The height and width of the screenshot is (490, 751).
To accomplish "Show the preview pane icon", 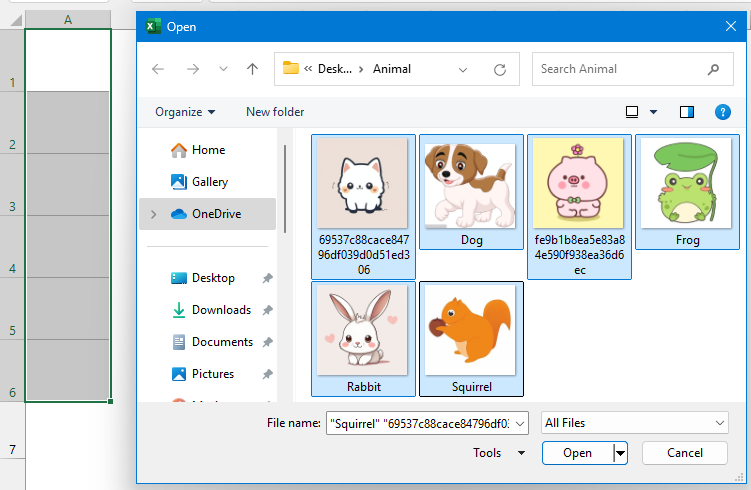I will point(687,112).
